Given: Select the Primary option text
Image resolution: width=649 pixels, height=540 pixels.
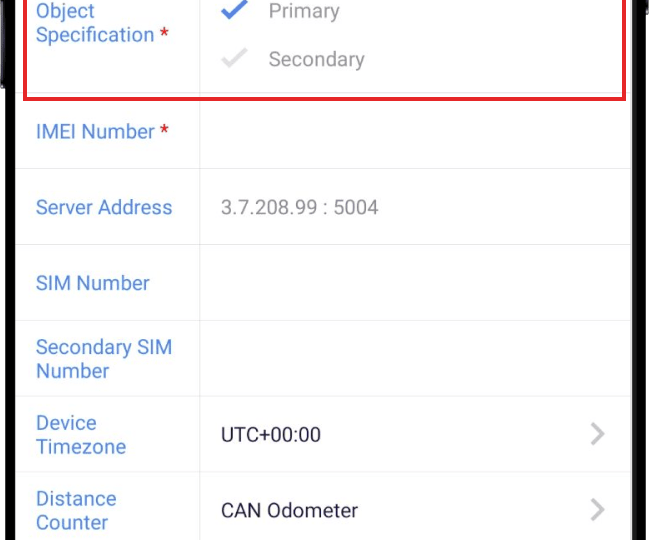Looking at the screenshot, I should tap(304, 11).
